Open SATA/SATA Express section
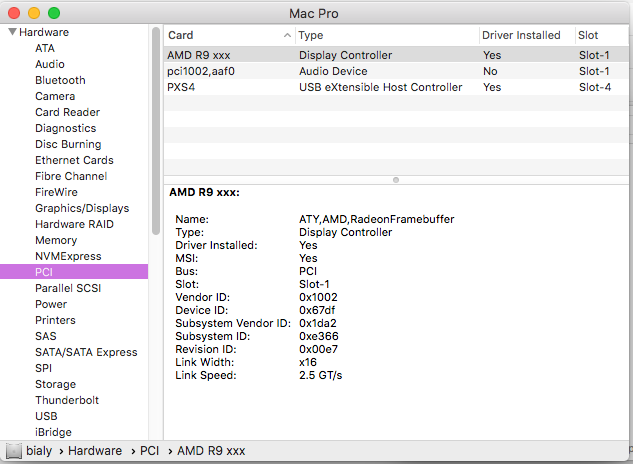The width and height of the screenshot is (633, 464). pyautogui.click(x=86, y=352)
